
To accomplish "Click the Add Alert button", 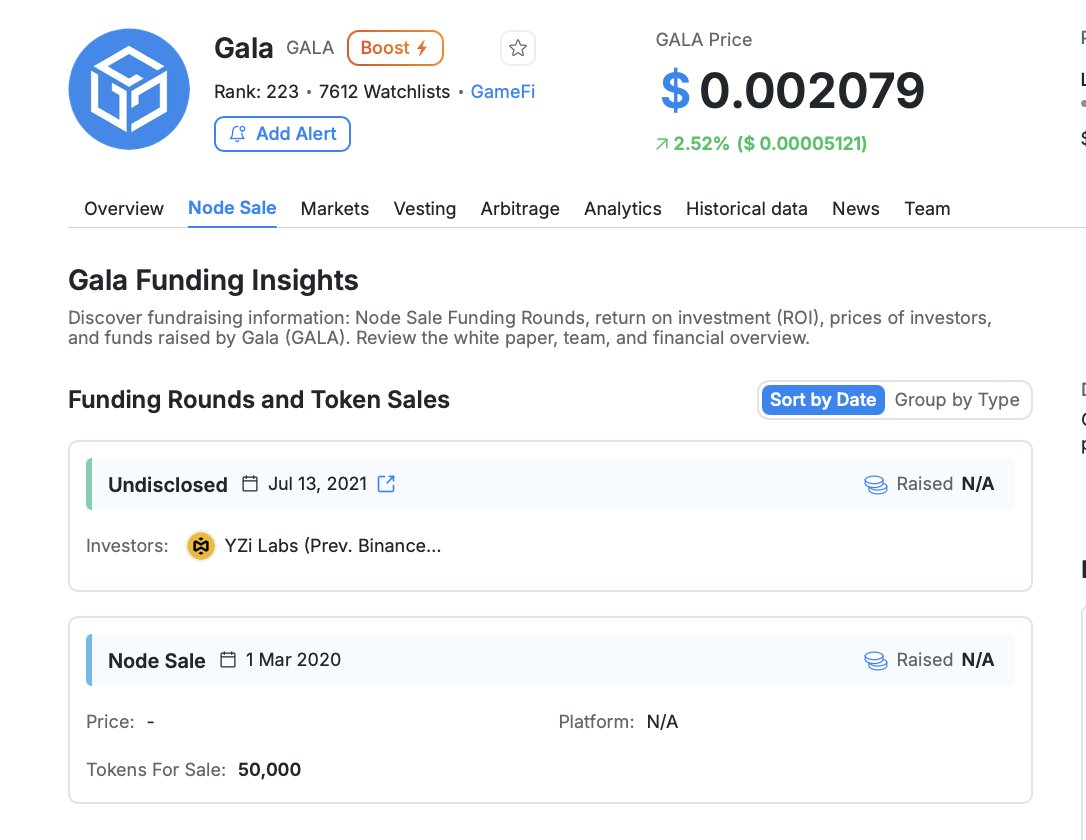I will coord(283,134).
